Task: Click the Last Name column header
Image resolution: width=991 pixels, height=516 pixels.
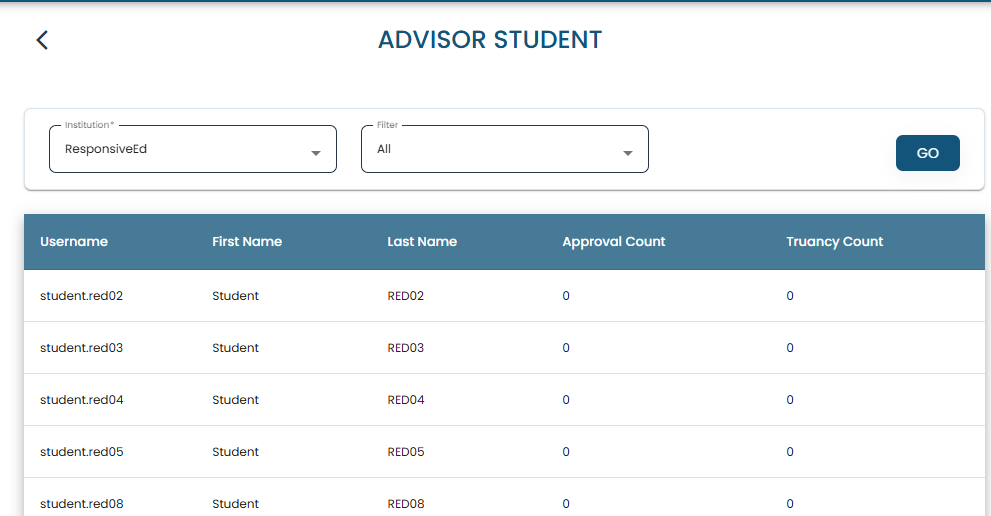Action: coord(422,242)
